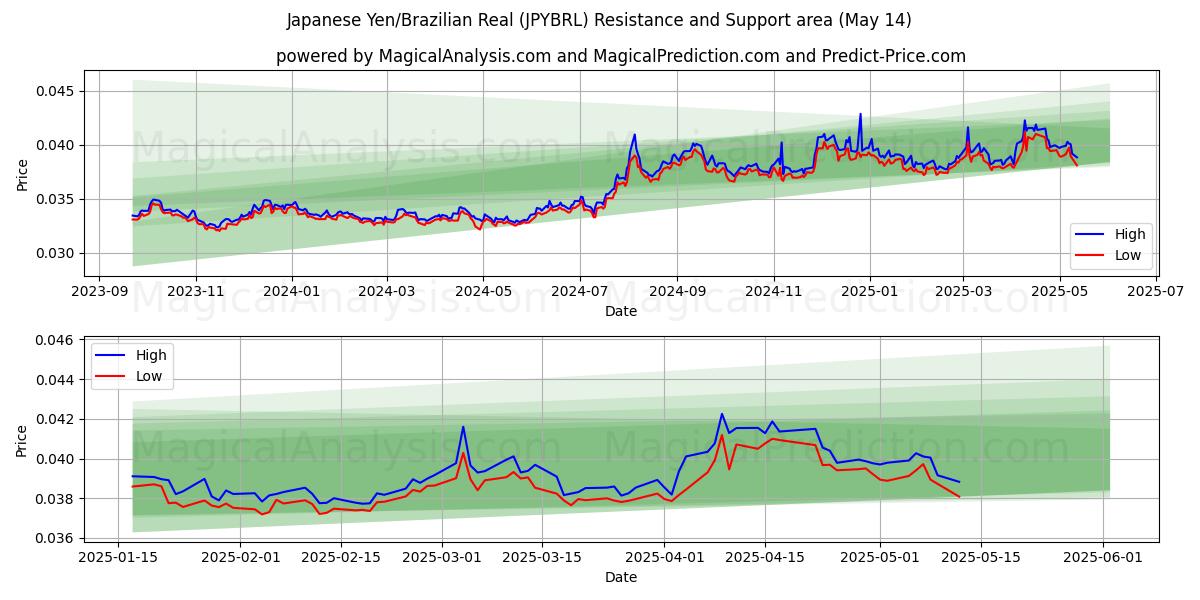1200x600 pixels.
Task: Click the 2025-03-01 label on bottom chart
Action: tap(442, 556)
